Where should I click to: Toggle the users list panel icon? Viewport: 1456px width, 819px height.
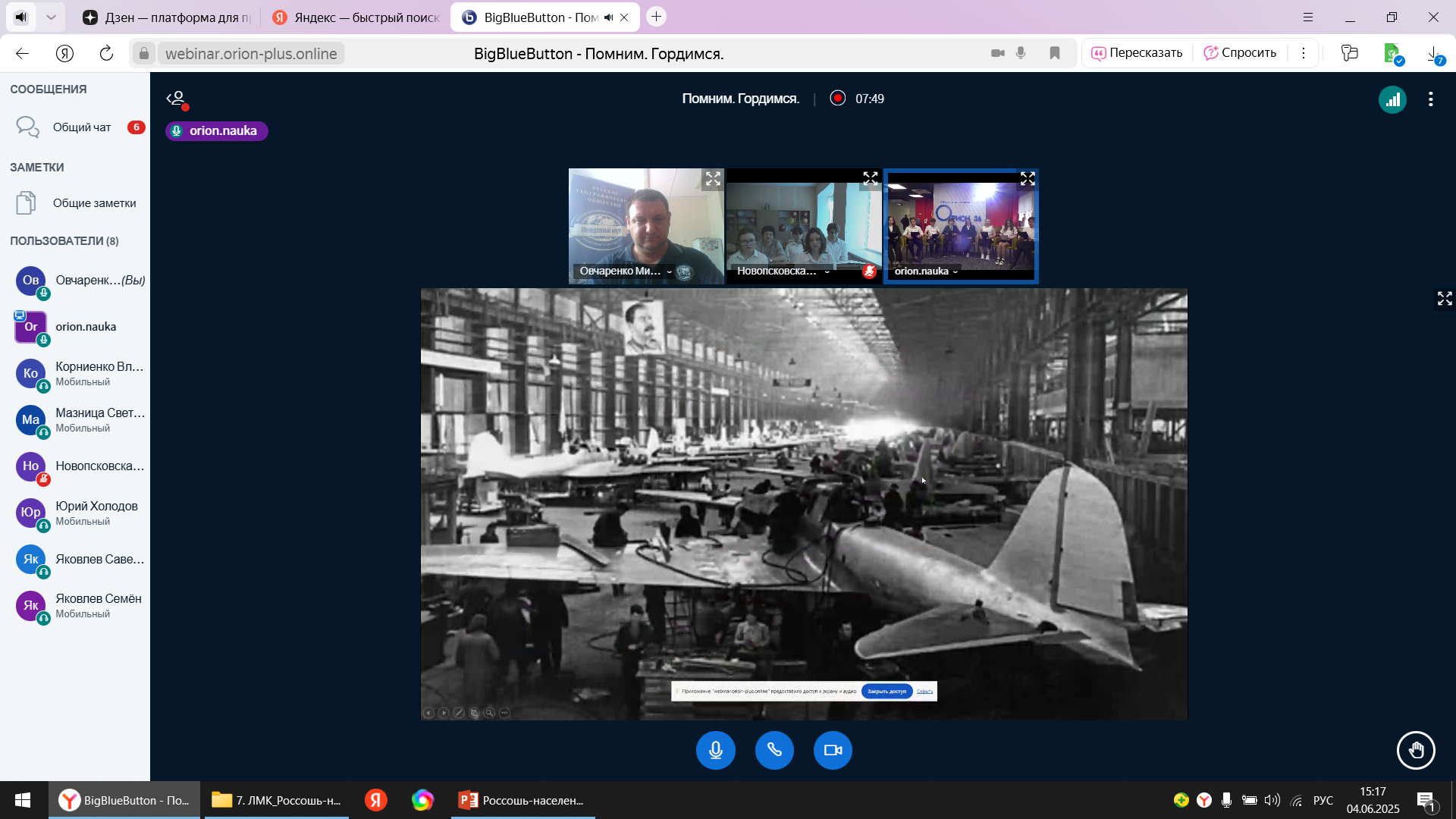(x=176, y=99)
